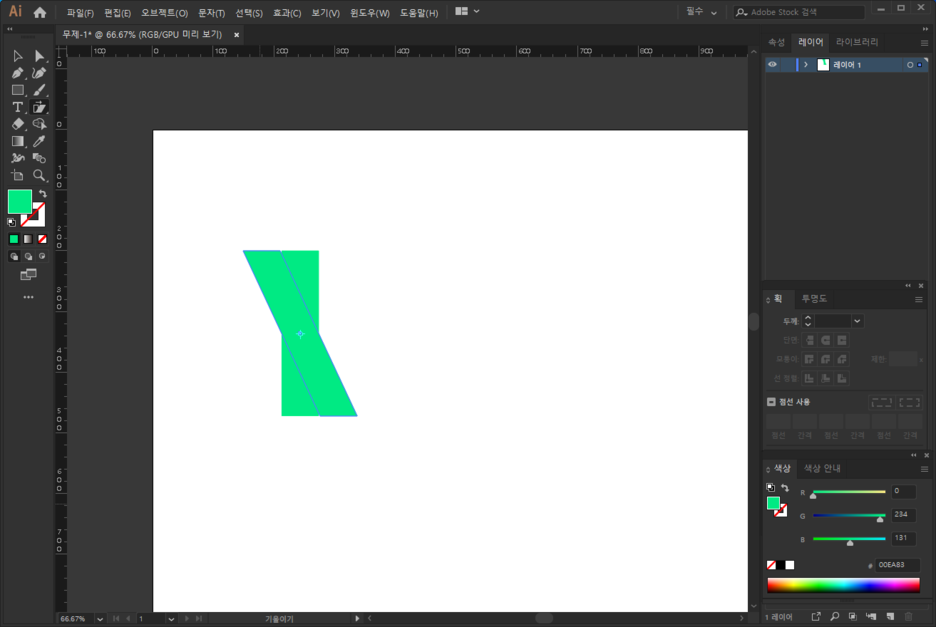Set paint to solid Color button
This screenshot has width=936, height=627.
(14, 239)
